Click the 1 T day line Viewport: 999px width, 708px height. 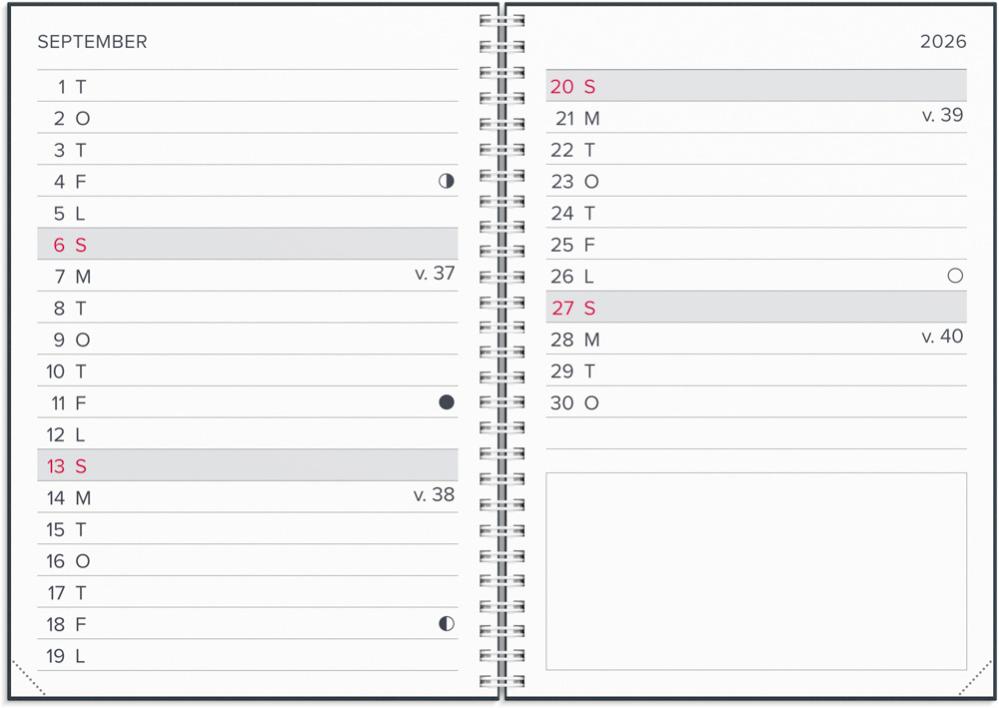[x=247, y=86]
